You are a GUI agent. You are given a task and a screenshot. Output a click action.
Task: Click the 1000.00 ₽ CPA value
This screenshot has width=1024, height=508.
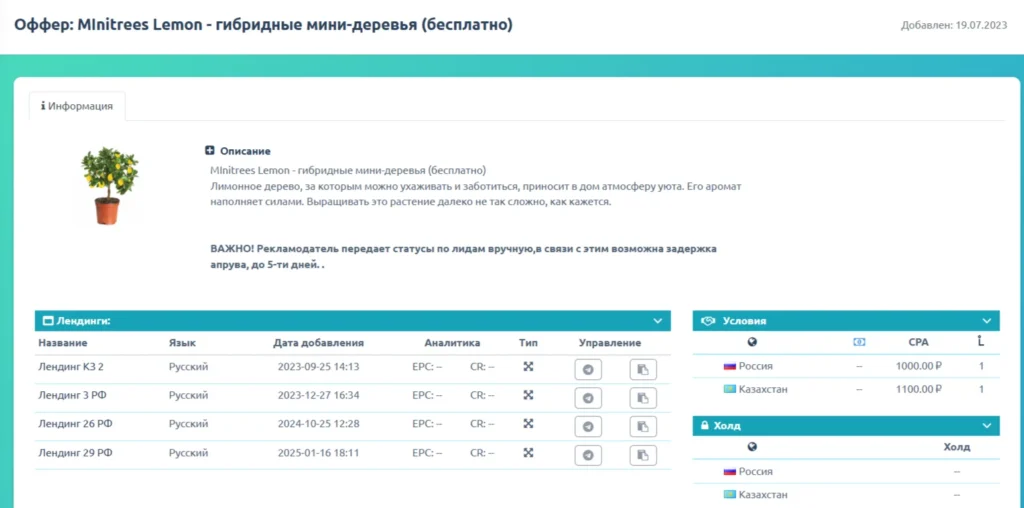coord(919,366)
